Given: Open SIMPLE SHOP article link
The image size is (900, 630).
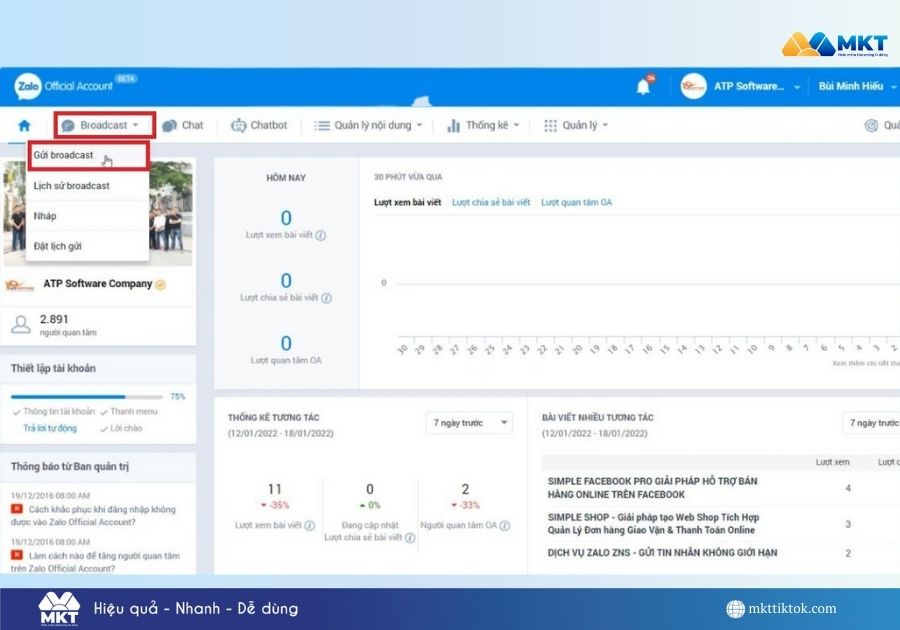Looking at the screenshot, I should click(653, 524).
